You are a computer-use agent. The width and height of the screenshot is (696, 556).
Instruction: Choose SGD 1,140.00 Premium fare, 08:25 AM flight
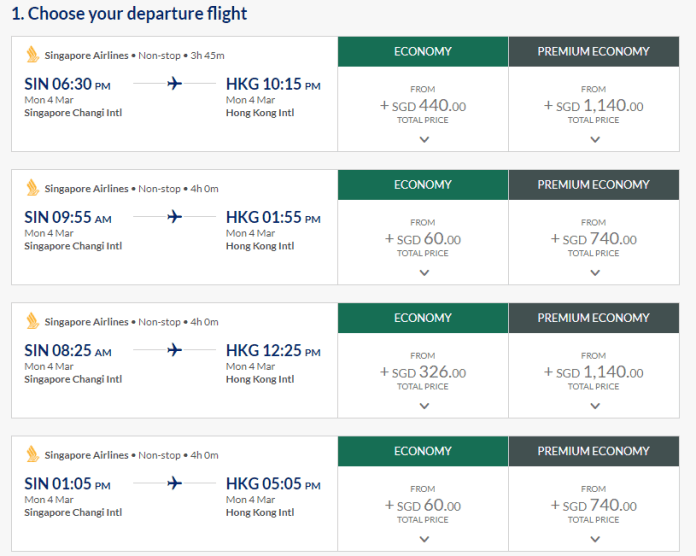coord(594,373)
